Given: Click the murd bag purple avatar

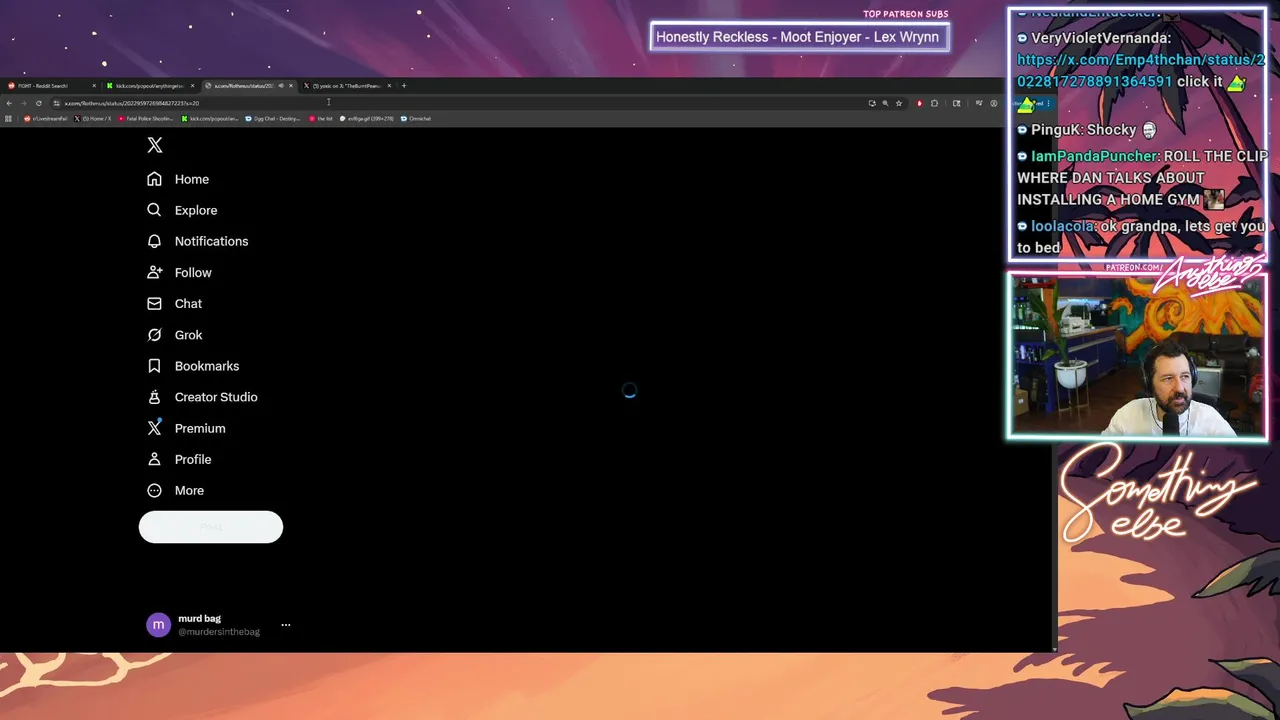Looking at the screenshot, I should [158, 625].
